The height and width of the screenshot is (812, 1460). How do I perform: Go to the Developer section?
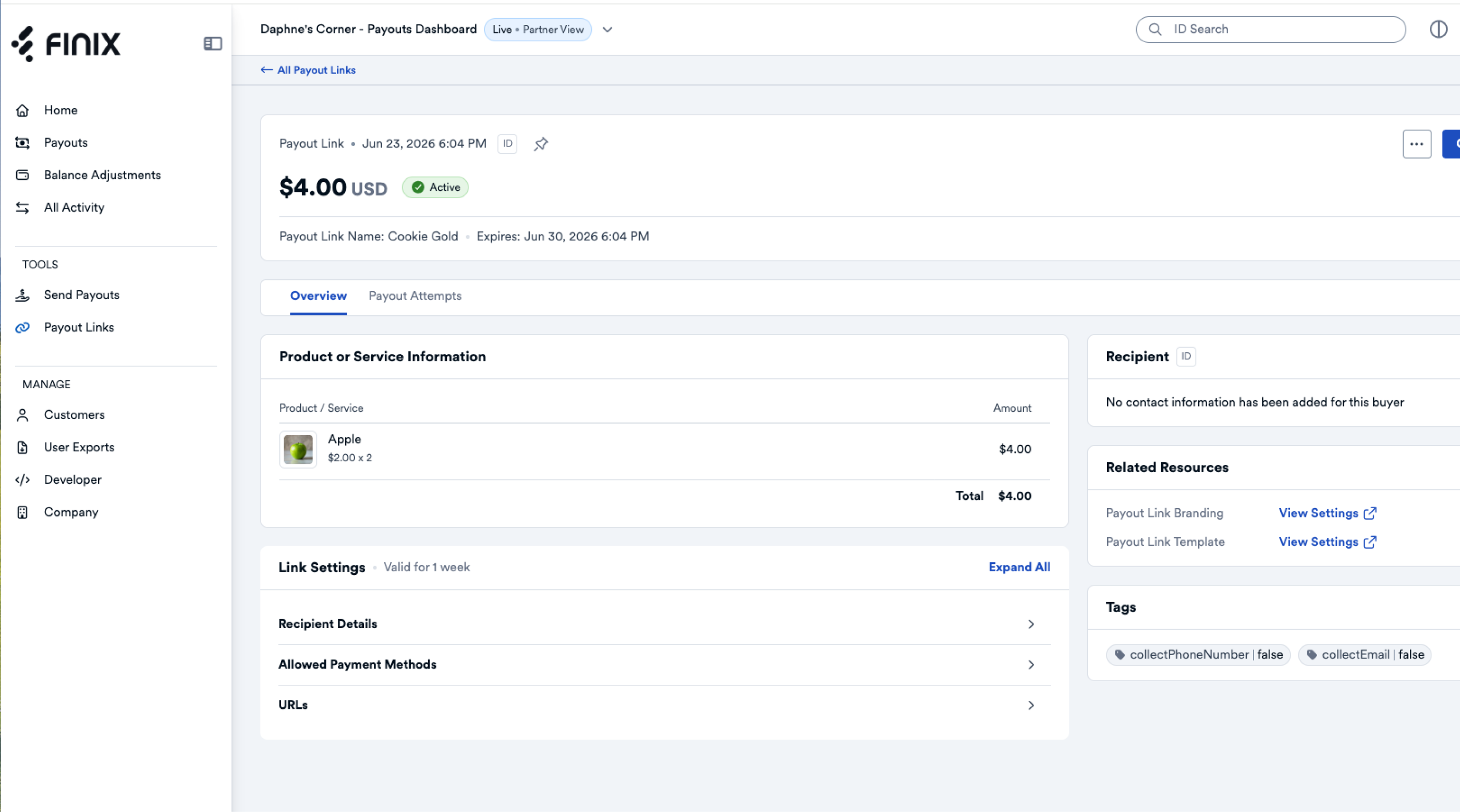[72, 479]
